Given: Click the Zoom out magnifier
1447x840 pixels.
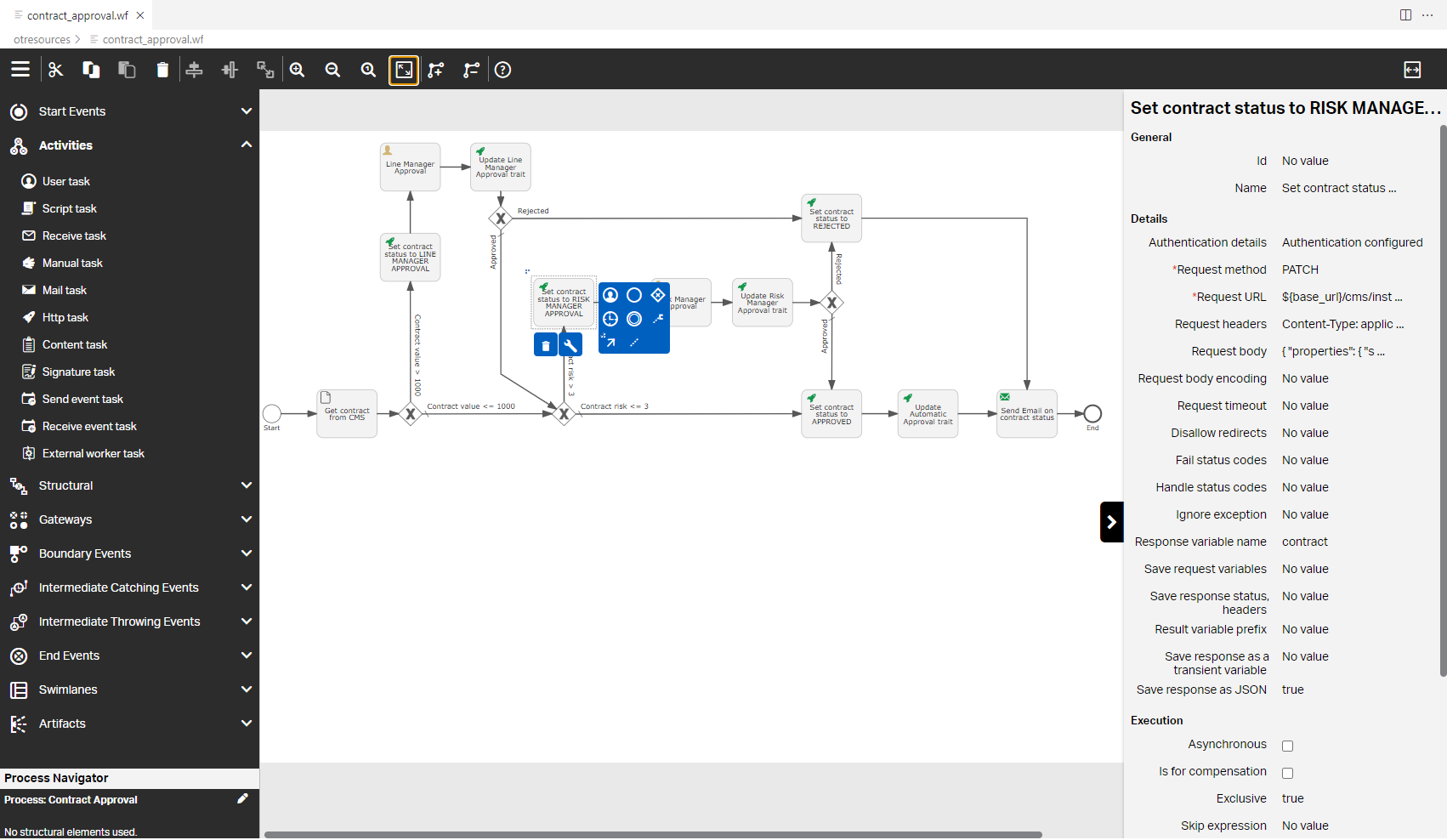Looking at the screenshot, I should coord(333,70).
